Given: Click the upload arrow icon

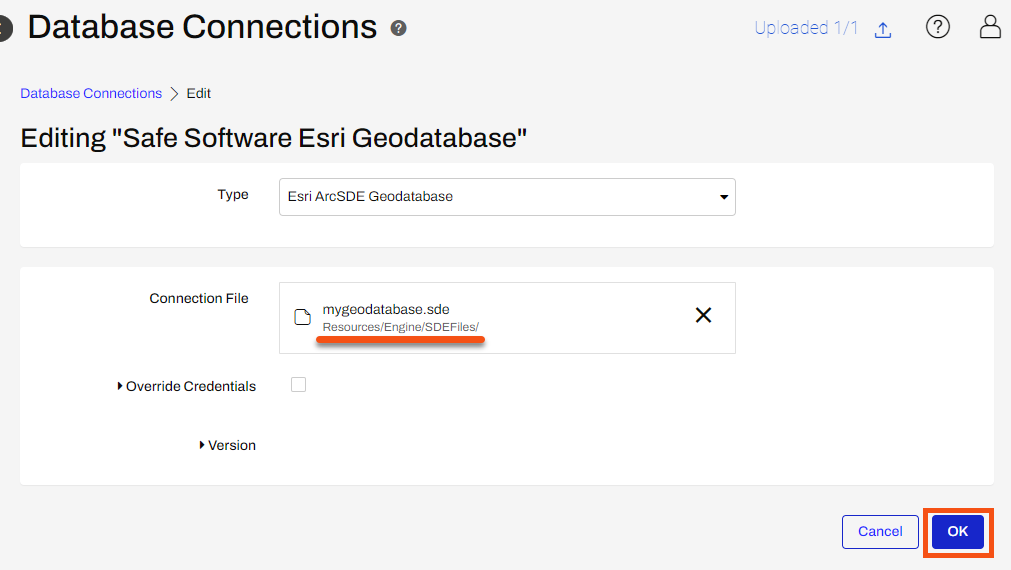Looking at the screenshot, I should tap(883, 29).
